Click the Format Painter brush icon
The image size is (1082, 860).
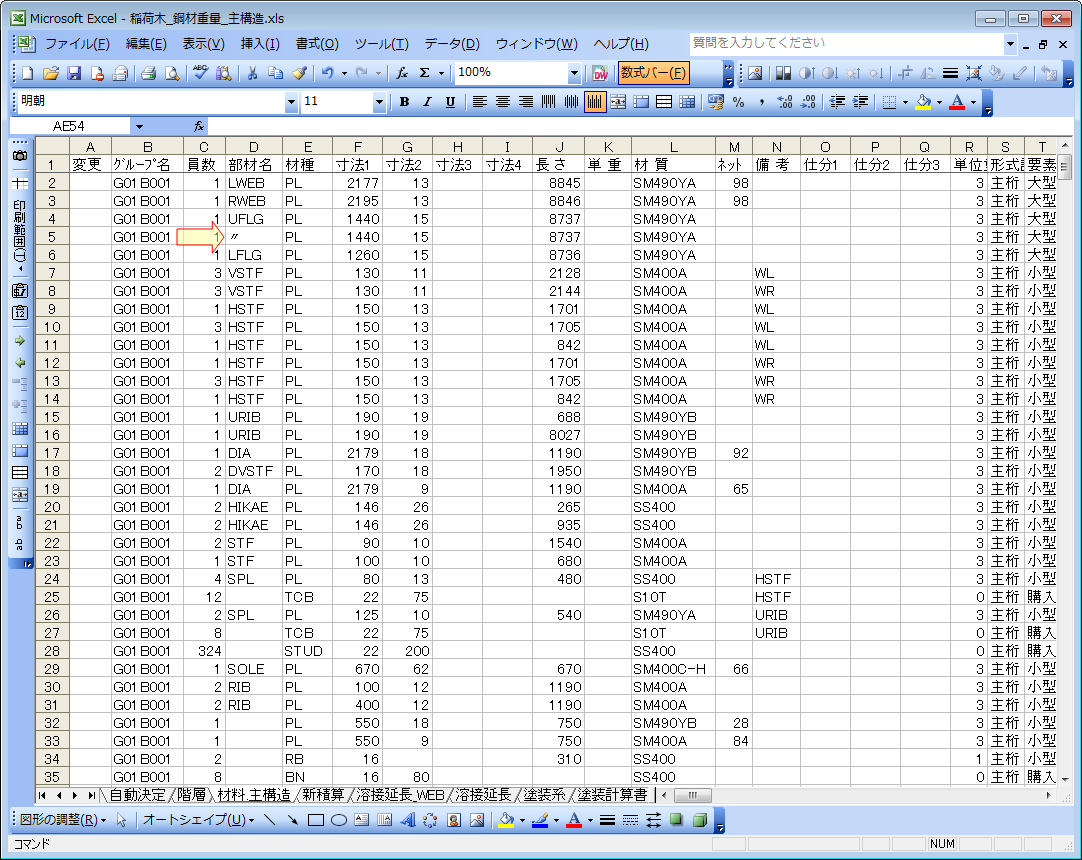pyautogui.click(x=299, y=73)
